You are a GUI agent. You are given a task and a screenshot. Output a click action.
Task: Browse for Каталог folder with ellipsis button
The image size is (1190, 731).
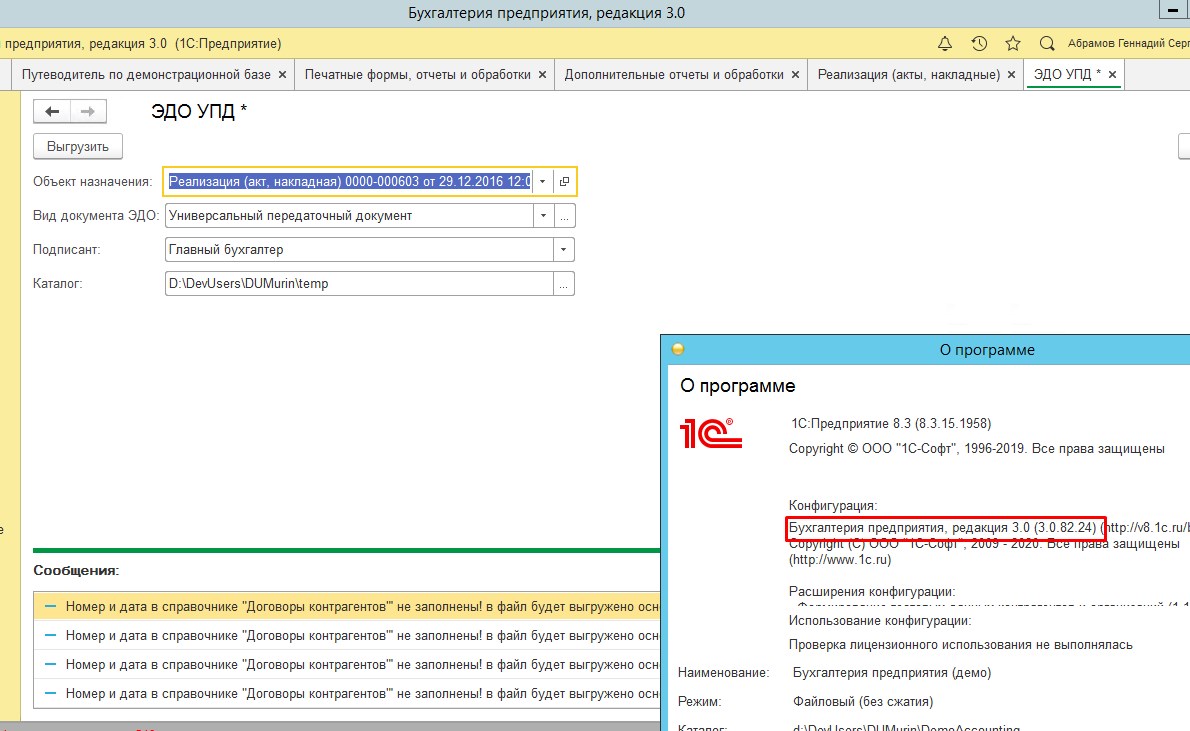click(564, 284)
